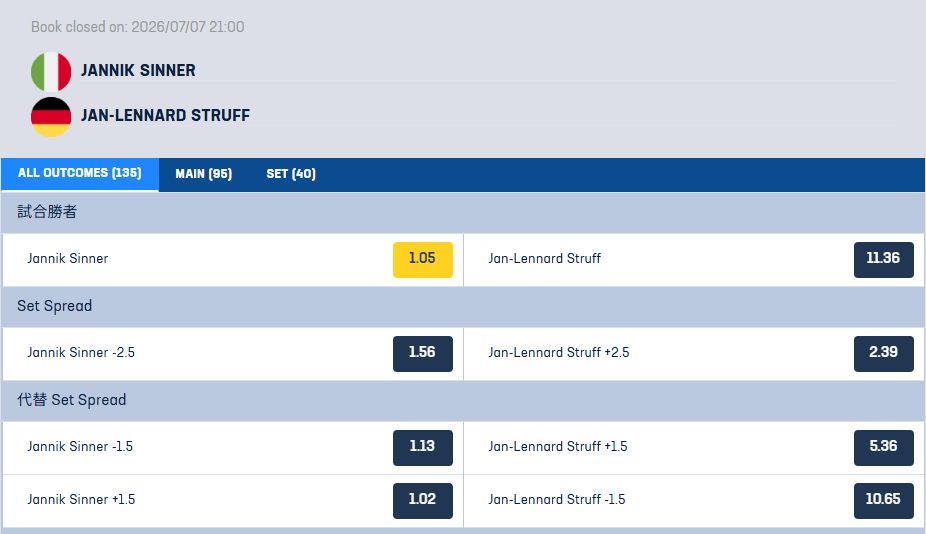Collapse the Set Spread market header
926x534 pixels.
(463, 307)
